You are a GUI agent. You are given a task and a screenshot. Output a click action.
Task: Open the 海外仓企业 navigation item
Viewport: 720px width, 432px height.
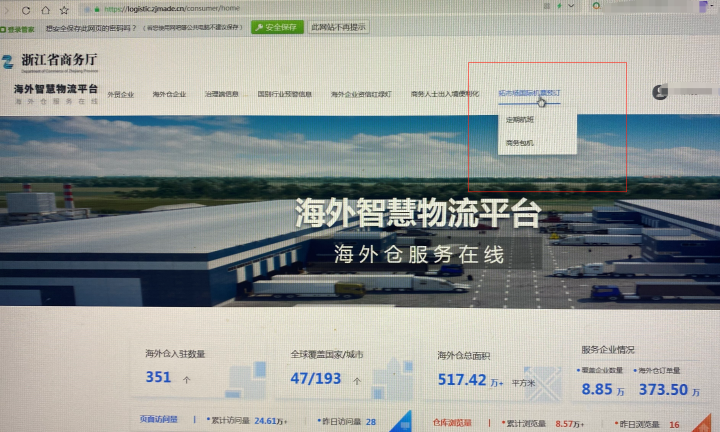(169, 94)
